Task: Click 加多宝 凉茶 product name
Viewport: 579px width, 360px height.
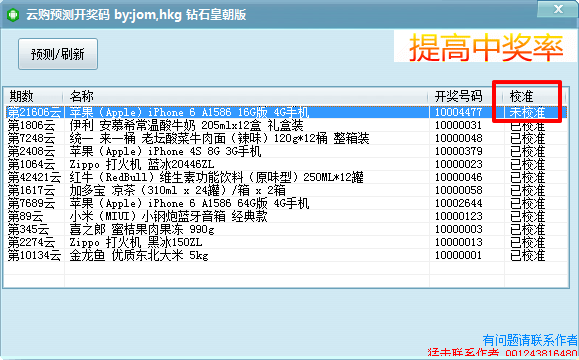Action: click(178, 191)
